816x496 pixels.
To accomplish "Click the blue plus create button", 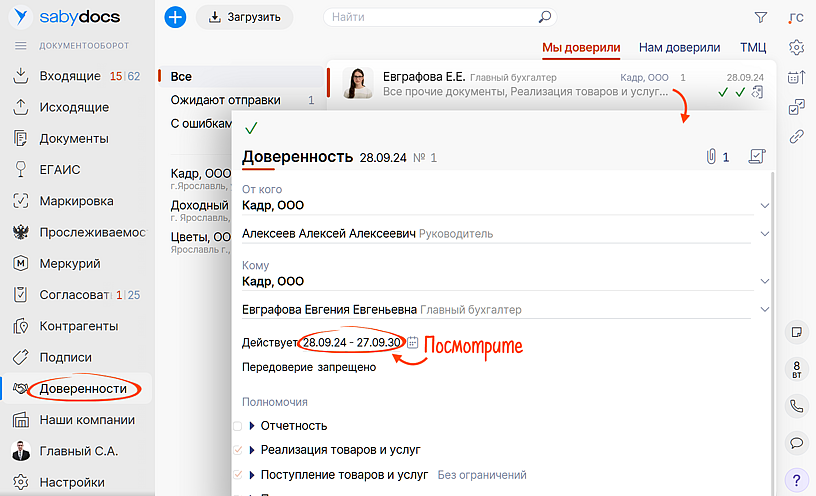I will click(x=175, y=17).
